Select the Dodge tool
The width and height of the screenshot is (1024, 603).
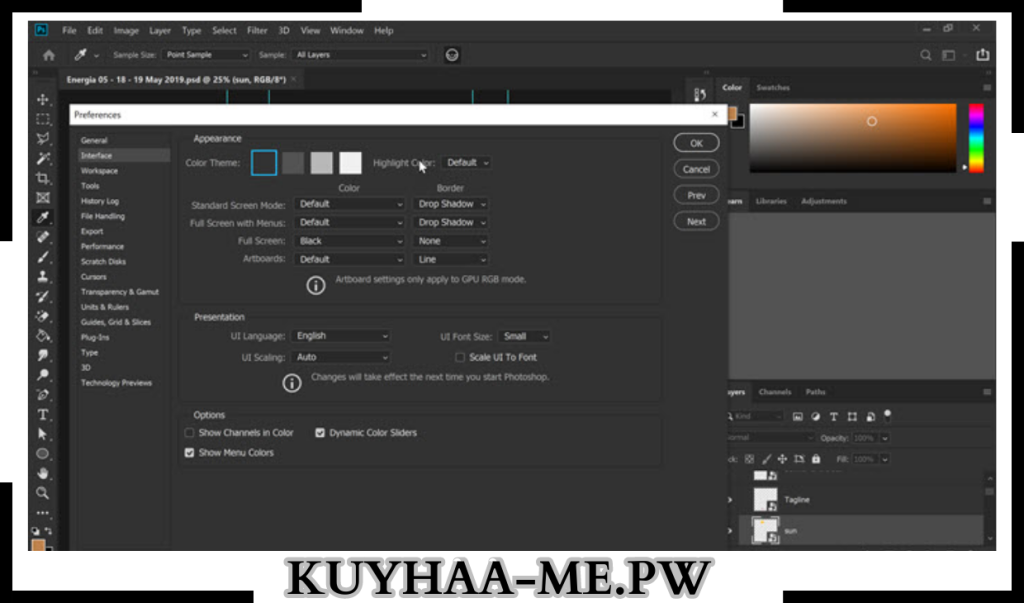click(x=43, y=375)
